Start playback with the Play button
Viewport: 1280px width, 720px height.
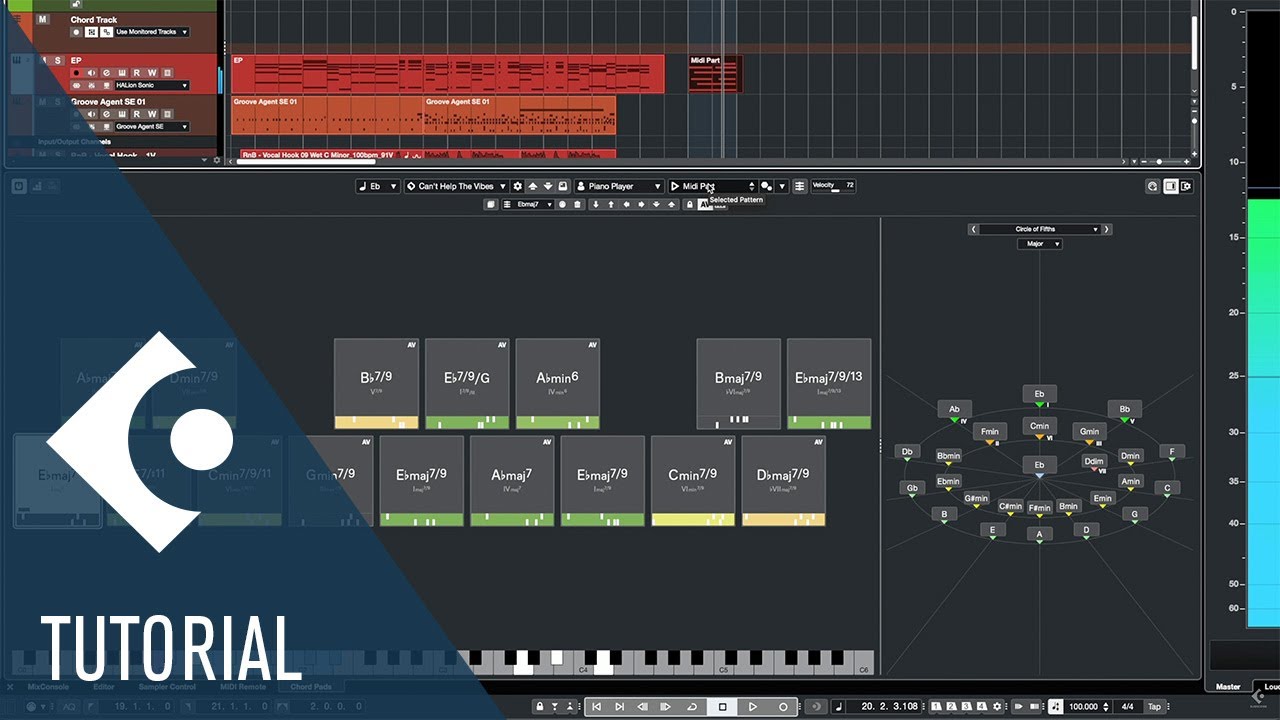[753, 707]
